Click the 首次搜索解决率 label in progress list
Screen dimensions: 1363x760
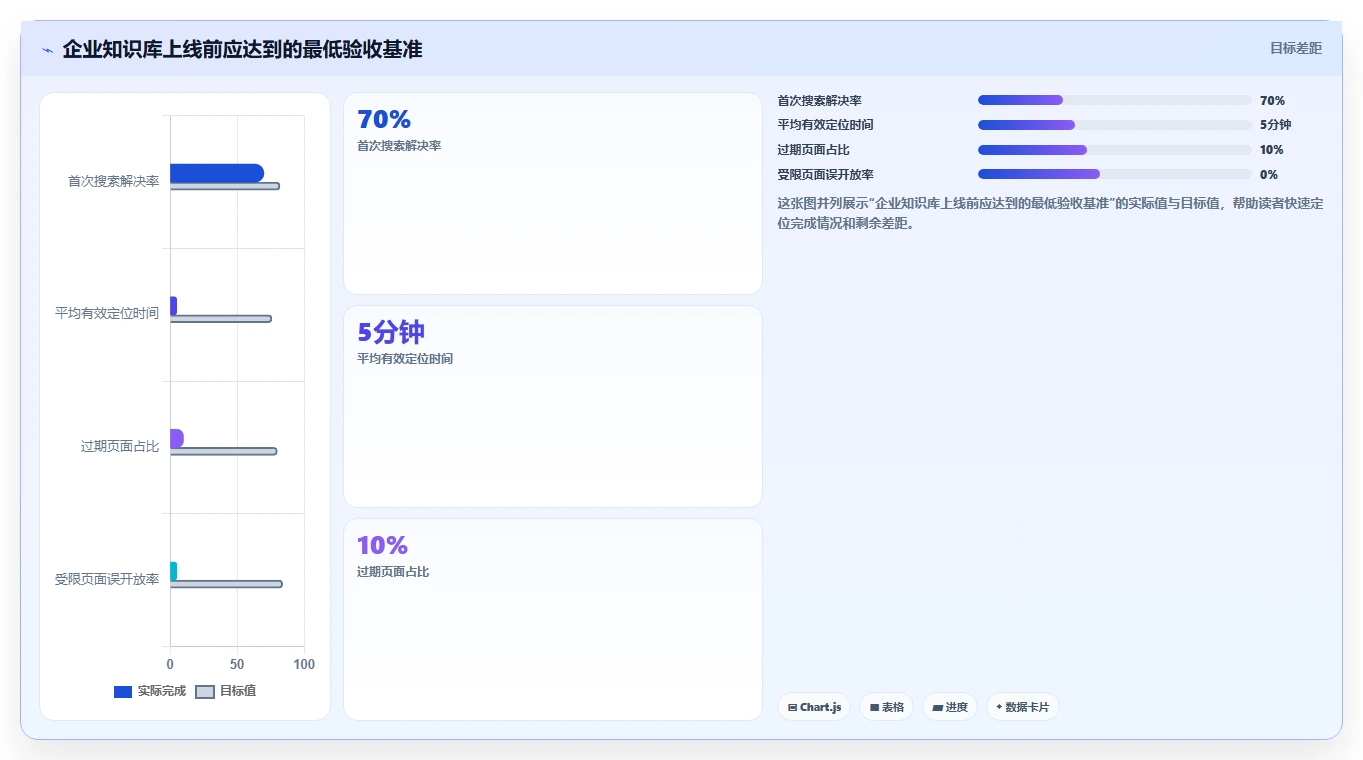pyautogui.click(x=820, y=101)
